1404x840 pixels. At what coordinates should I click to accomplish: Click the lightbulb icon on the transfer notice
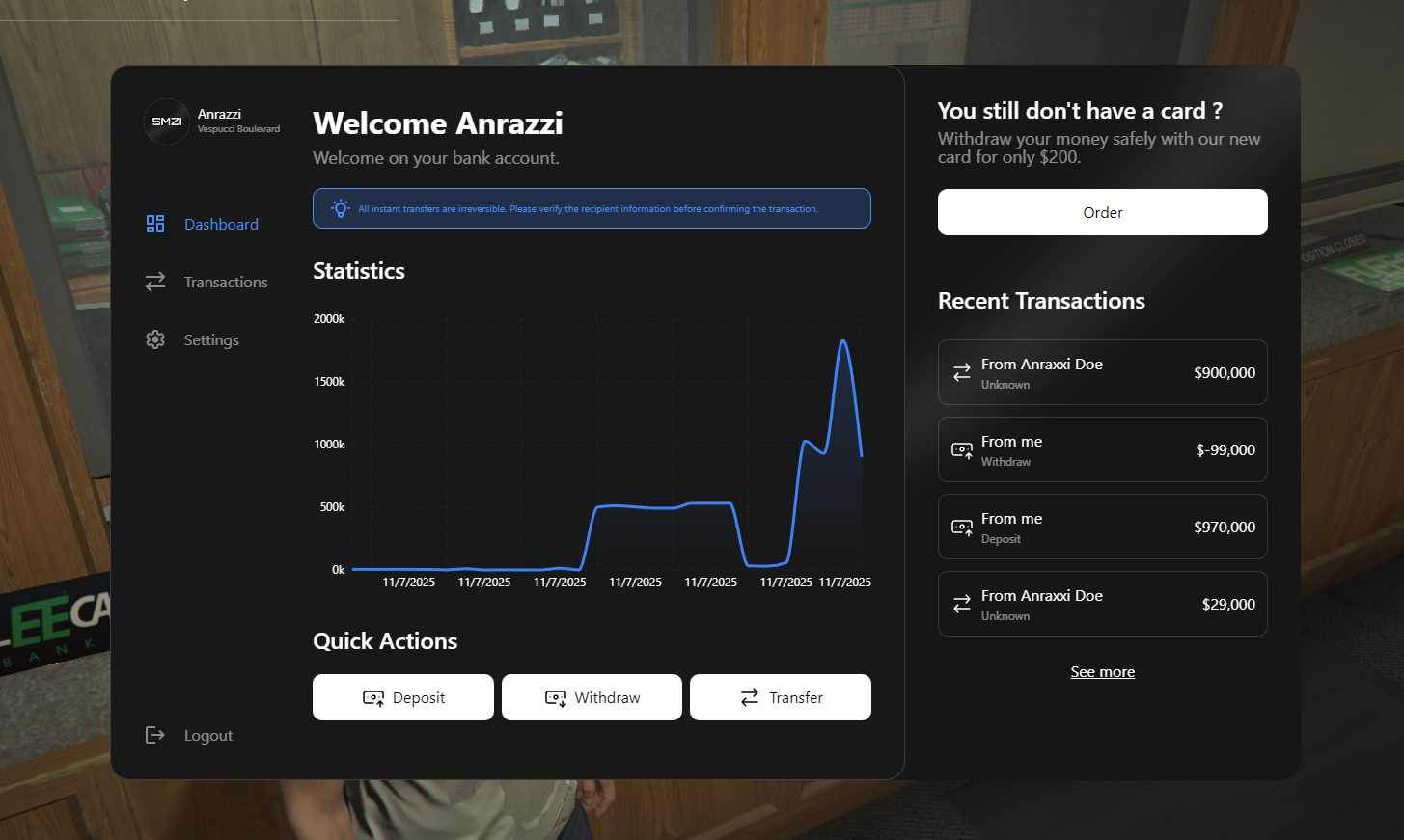click(340, 208)
